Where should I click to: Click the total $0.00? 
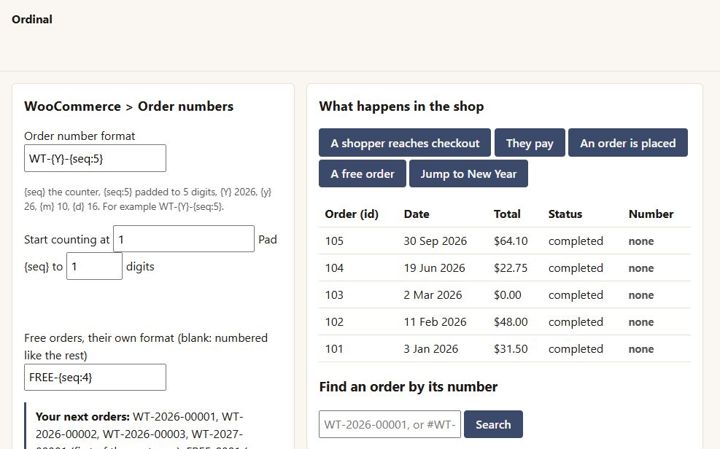507,295
